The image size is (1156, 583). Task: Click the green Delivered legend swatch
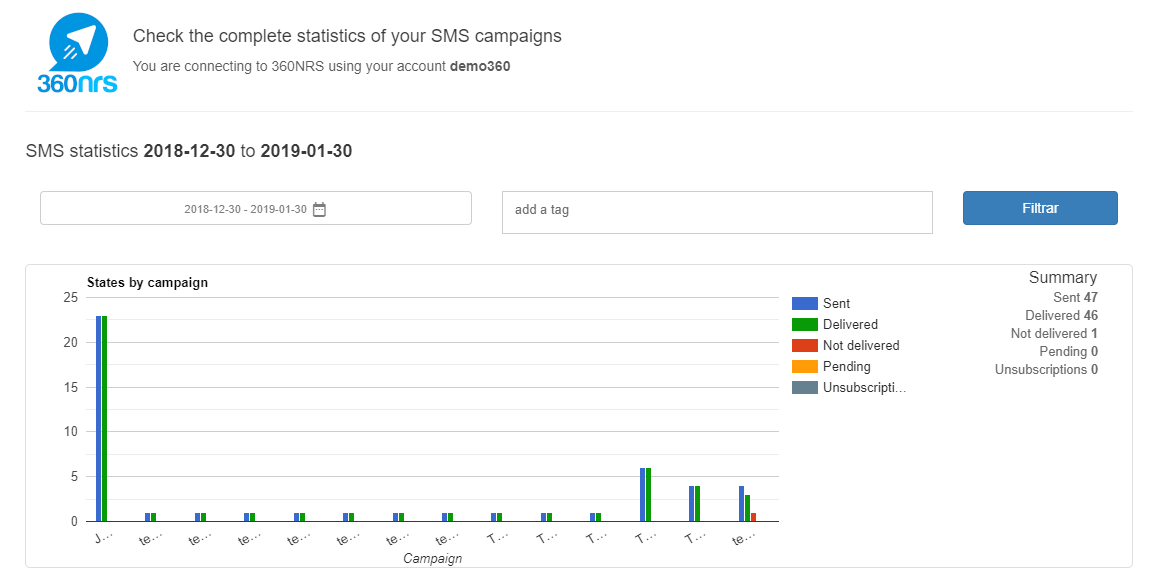click(x=804, y=325)
